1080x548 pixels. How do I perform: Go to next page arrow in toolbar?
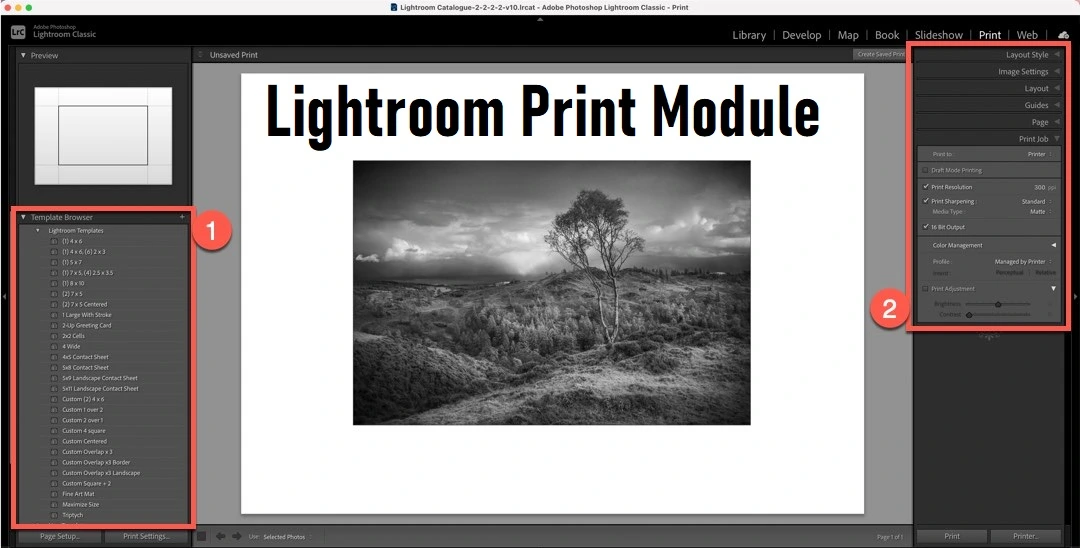tap(237, 536)
